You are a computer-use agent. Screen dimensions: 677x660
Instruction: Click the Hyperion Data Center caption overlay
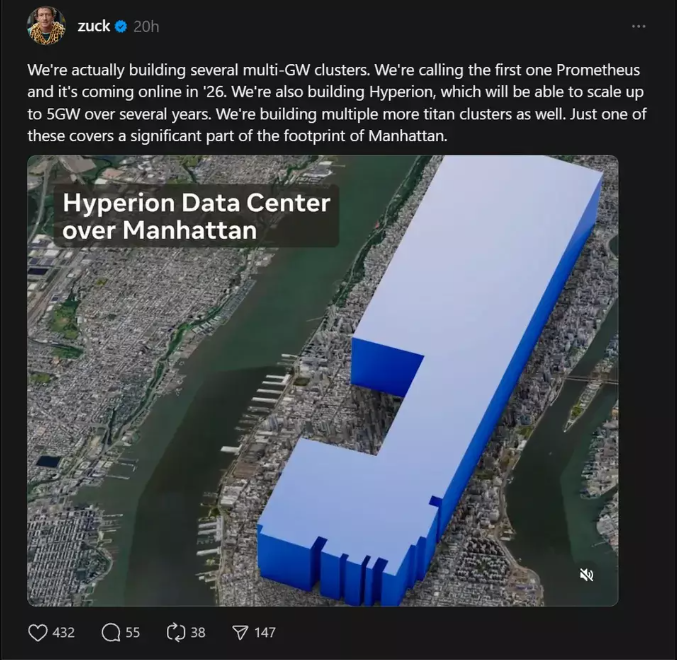196,216
